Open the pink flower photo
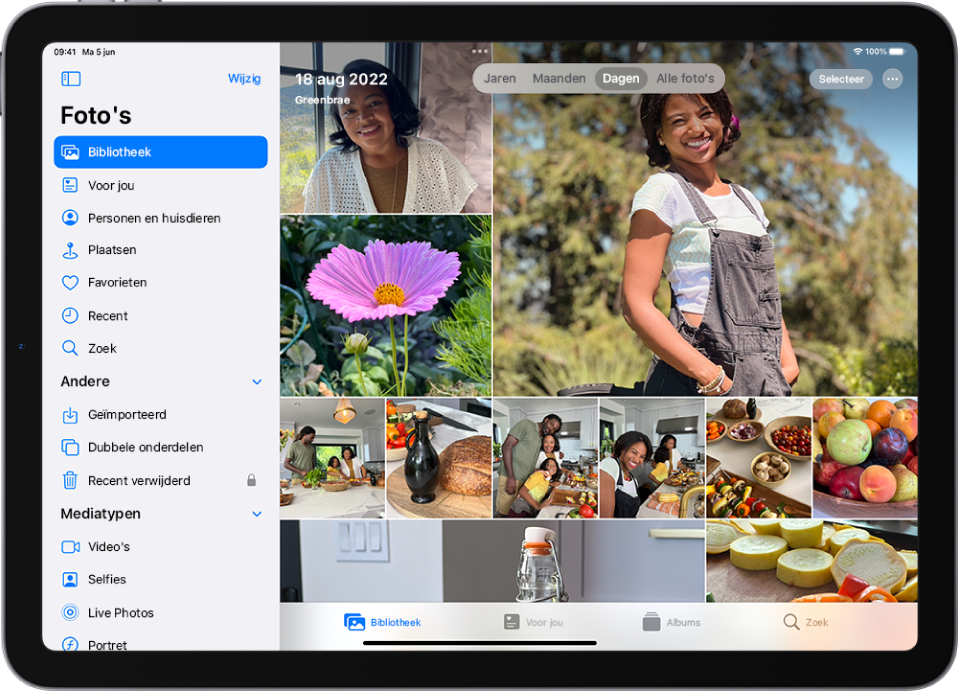 click(385, 305)
